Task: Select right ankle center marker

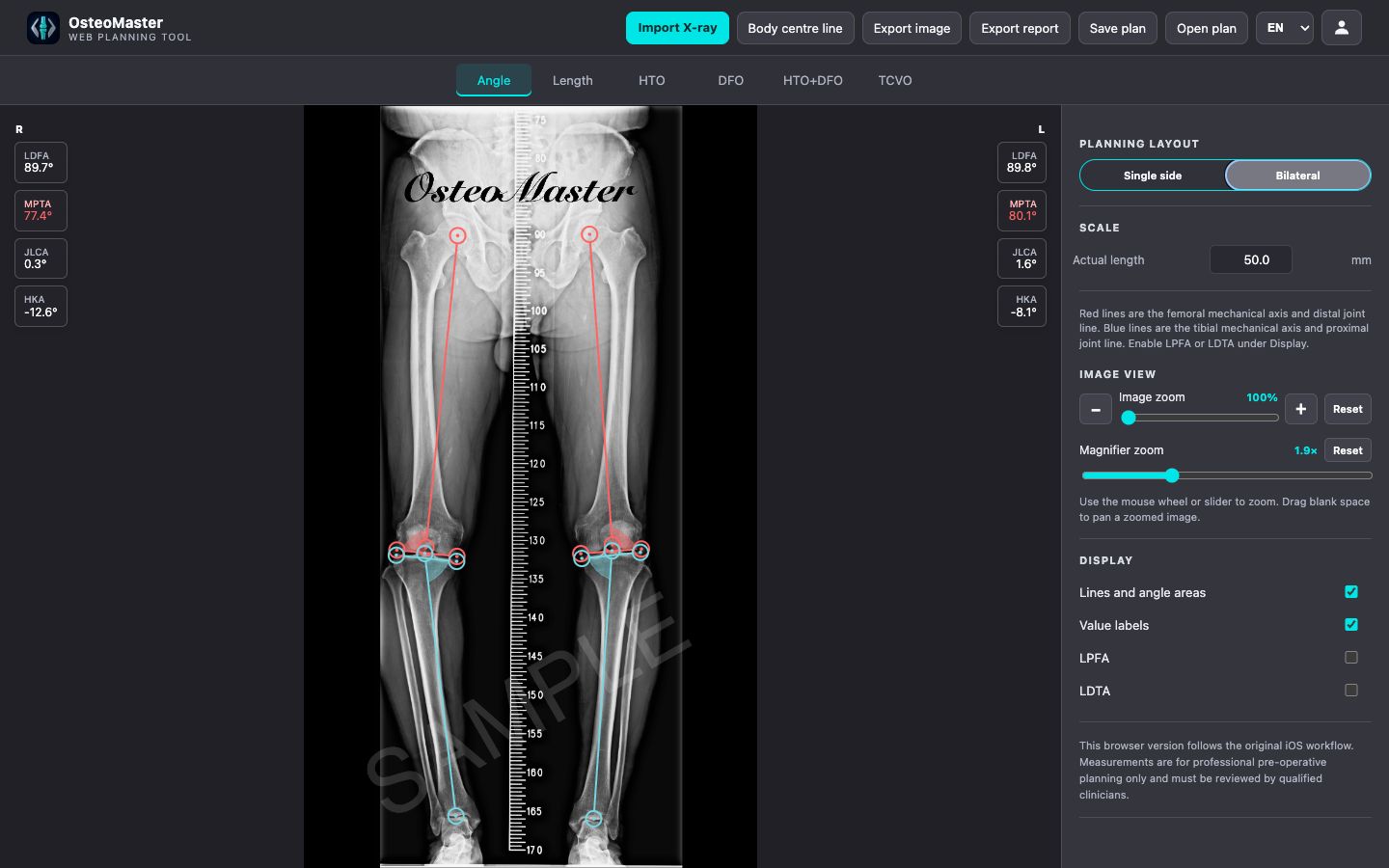Action: coord(456,816)
